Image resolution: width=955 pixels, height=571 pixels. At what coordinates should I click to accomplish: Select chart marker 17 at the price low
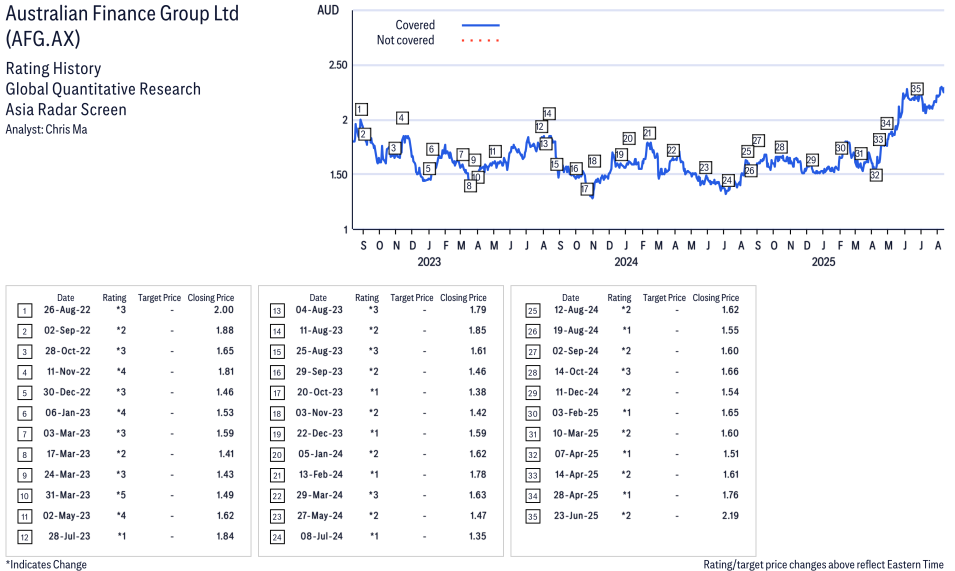[x=585, y=189]
